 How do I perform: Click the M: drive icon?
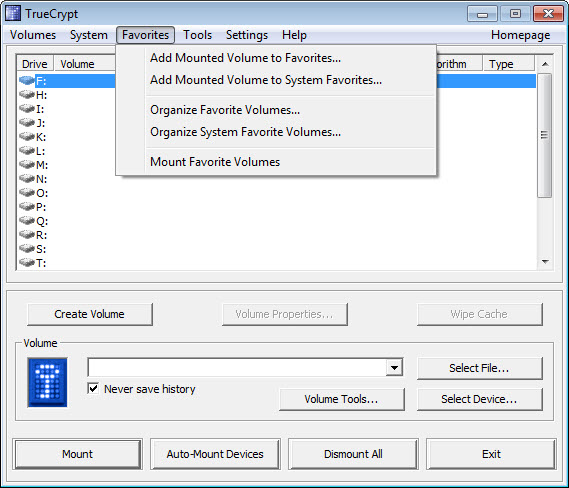(x=26, y=164)
